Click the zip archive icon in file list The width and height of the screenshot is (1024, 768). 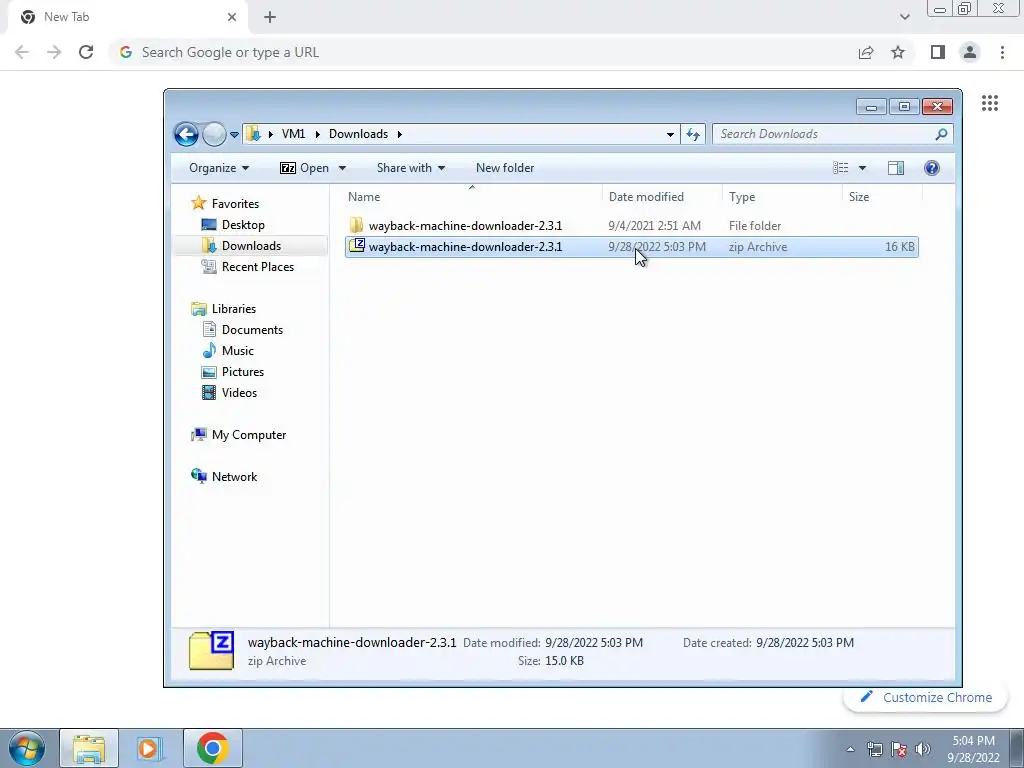357,246
